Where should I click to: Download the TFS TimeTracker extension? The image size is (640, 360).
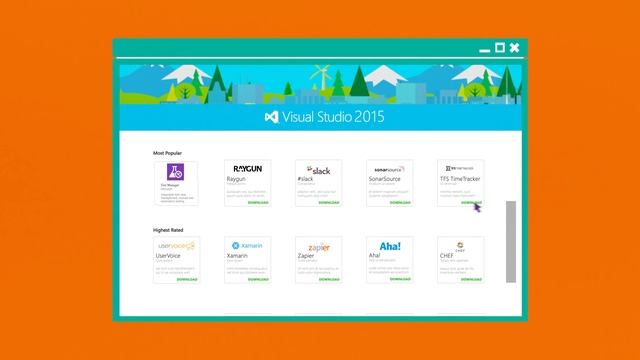pos(471,202)
